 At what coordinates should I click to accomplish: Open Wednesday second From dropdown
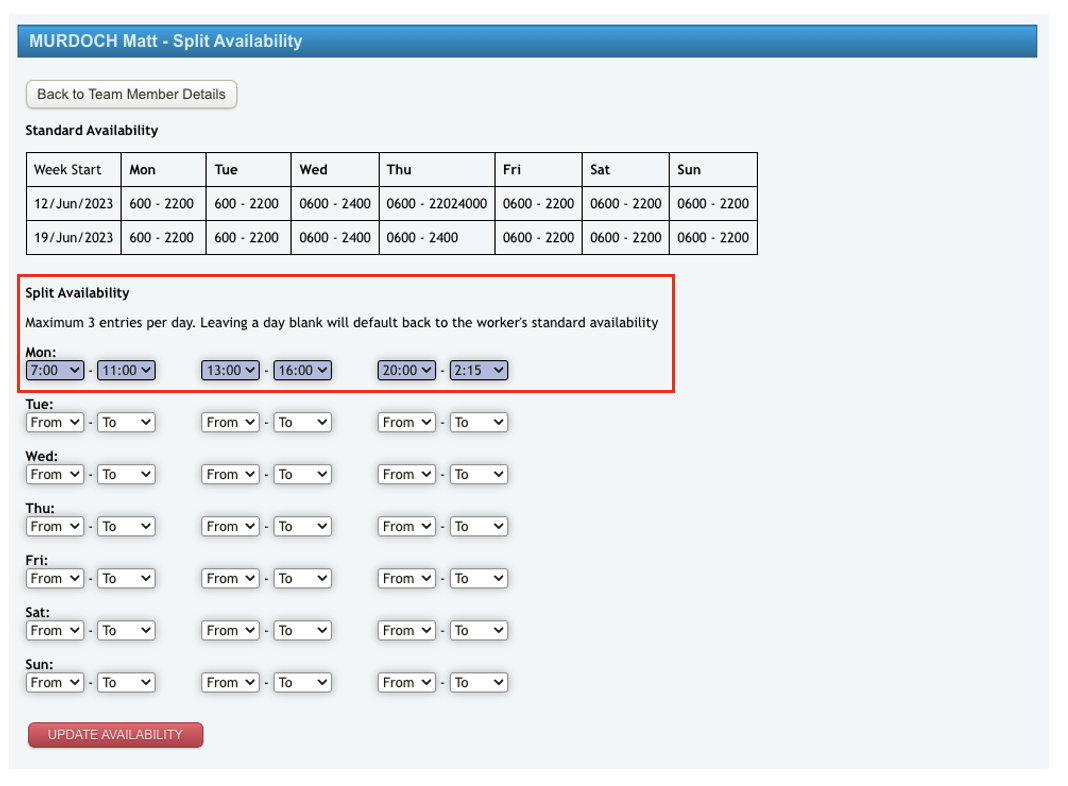[230, 475]
